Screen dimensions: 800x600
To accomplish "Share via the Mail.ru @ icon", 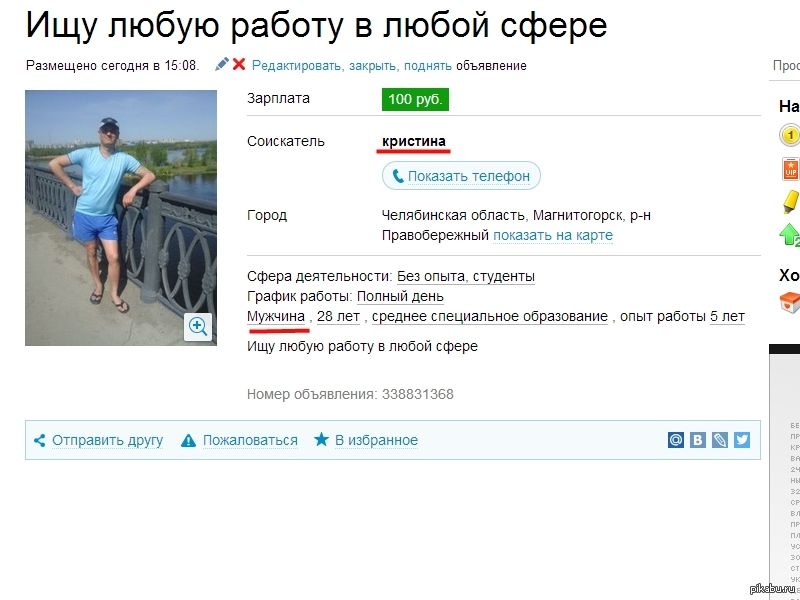I will coord(676,439).
